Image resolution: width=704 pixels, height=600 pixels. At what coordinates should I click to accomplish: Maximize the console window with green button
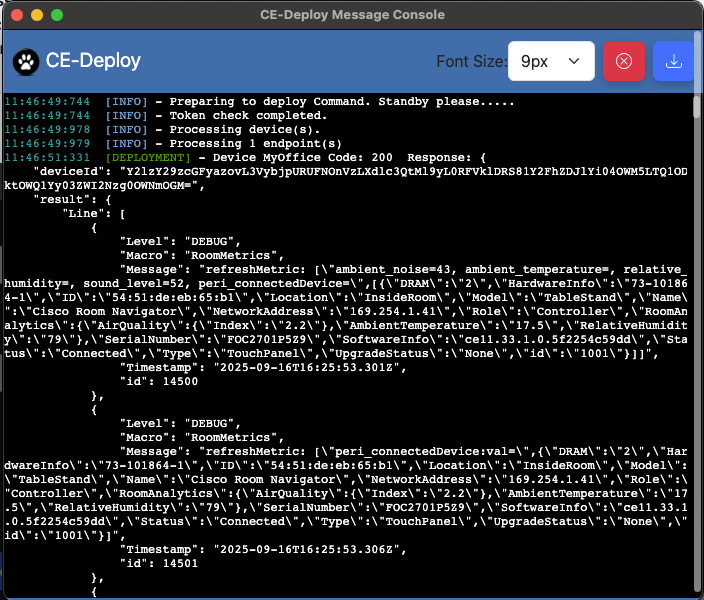click(57, 16)
